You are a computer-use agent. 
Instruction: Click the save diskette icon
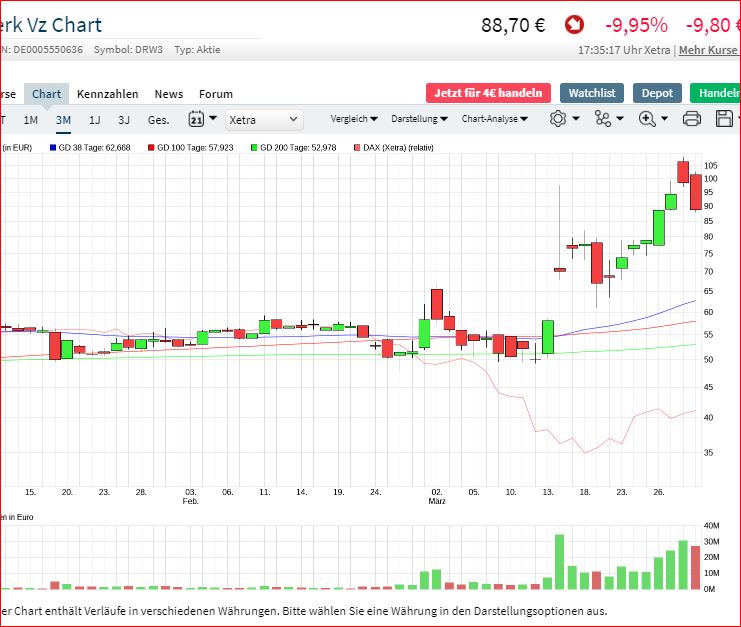pyautogui.click(x=726, y=119)
